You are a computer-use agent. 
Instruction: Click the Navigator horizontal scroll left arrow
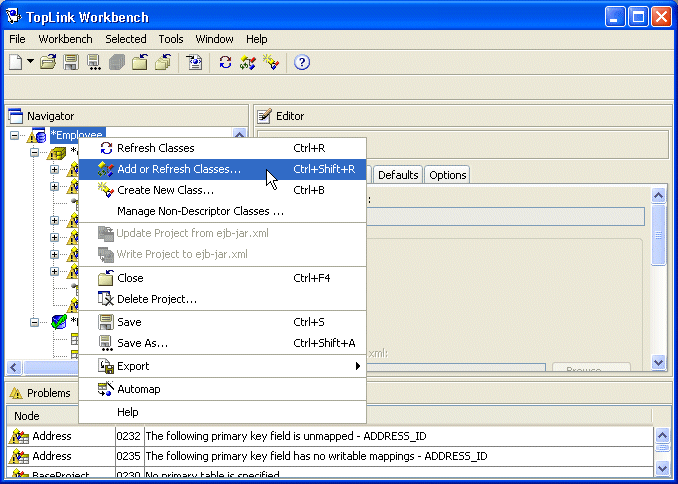click(x=14, y=368)
